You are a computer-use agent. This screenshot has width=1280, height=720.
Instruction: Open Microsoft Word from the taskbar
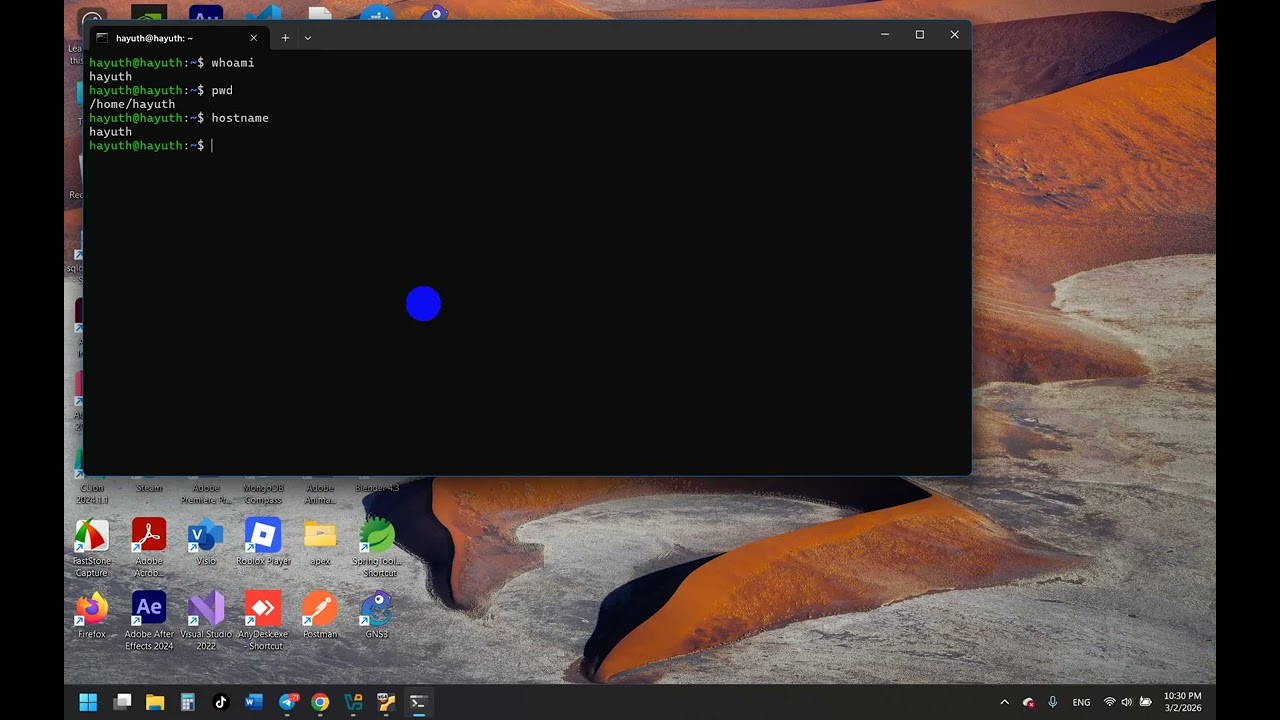254,702
